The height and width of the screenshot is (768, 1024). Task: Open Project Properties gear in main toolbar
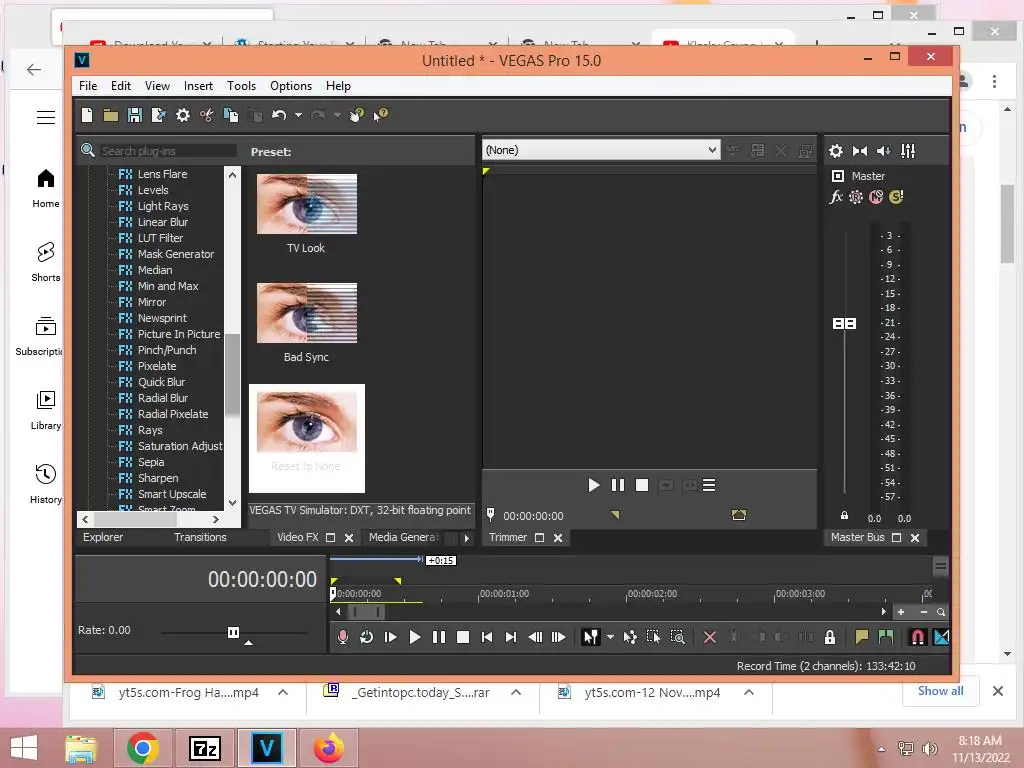click(x=183, y=116)
